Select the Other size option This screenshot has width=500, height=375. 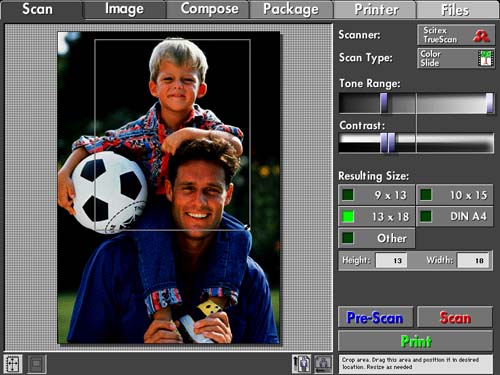(x=376, y=238)
